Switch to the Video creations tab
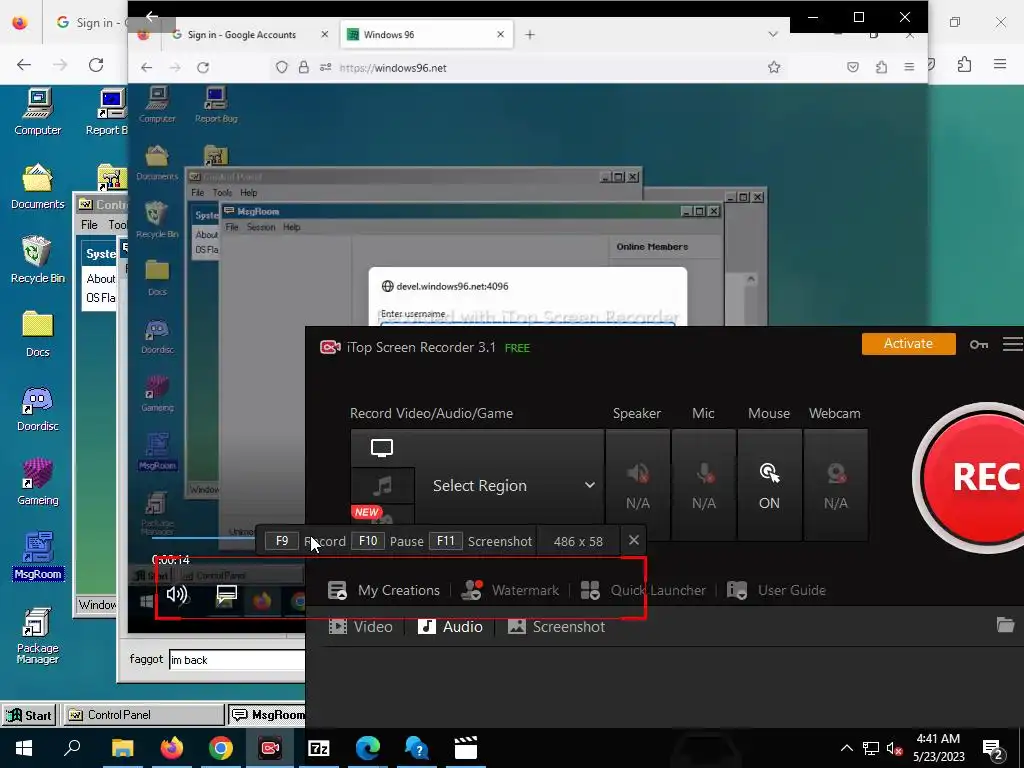 click(x=360, y=627)
